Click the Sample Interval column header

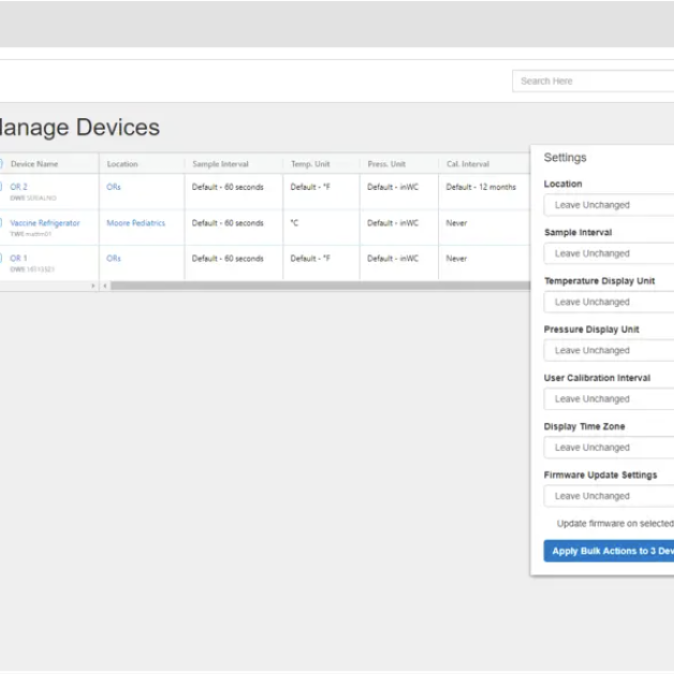click(x=220, y=164)
